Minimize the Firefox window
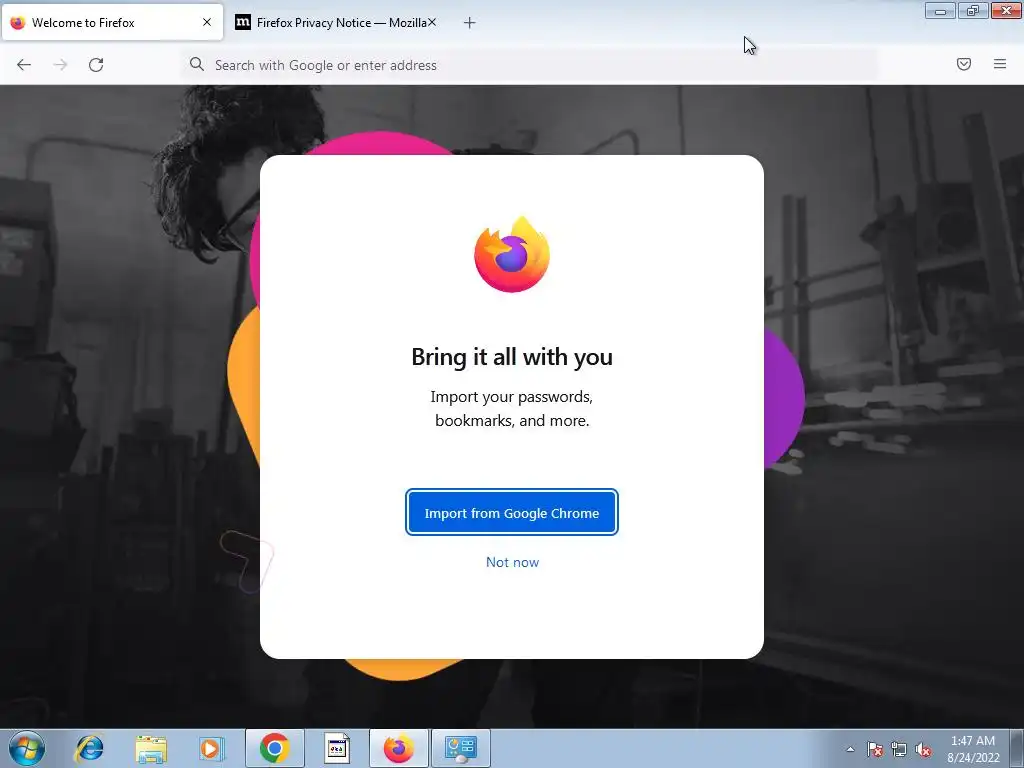Viewport: 1024px width, 768px height. click(940, 11)
